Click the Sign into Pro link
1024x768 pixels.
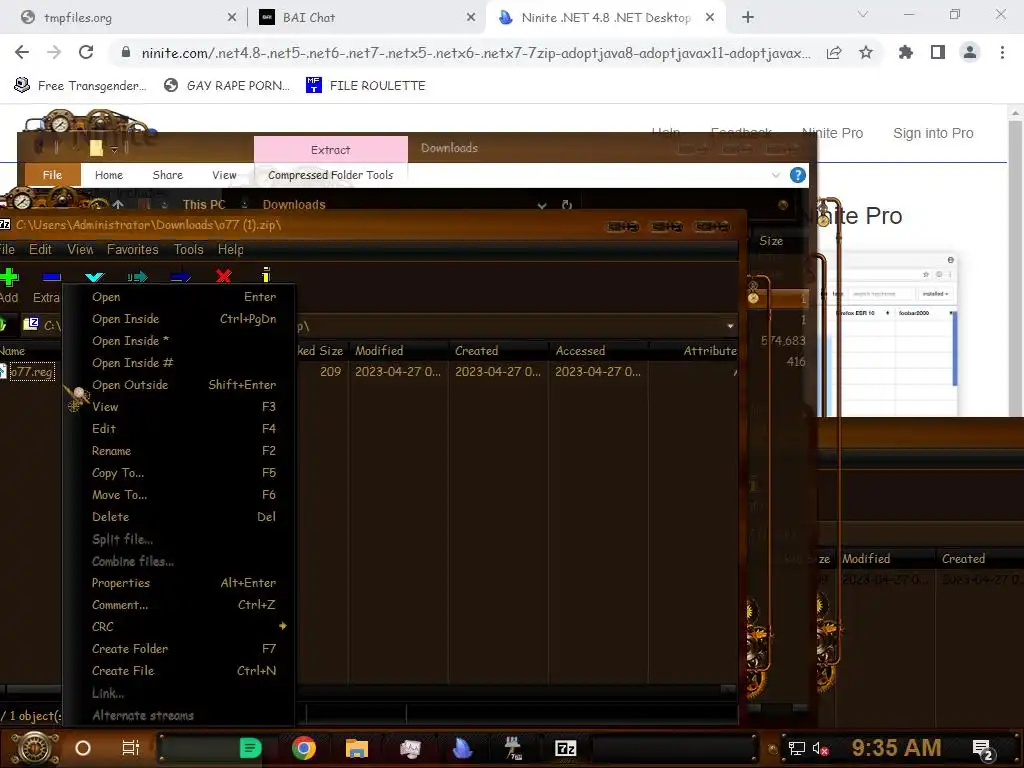(x=933, y=133)
